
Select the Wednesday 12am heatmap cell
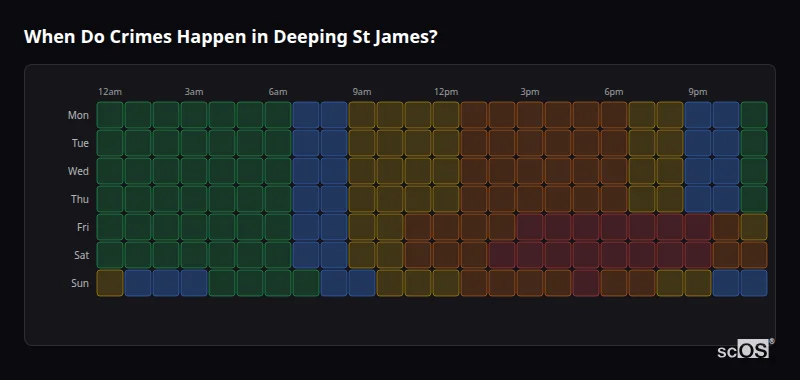point(110,171)
